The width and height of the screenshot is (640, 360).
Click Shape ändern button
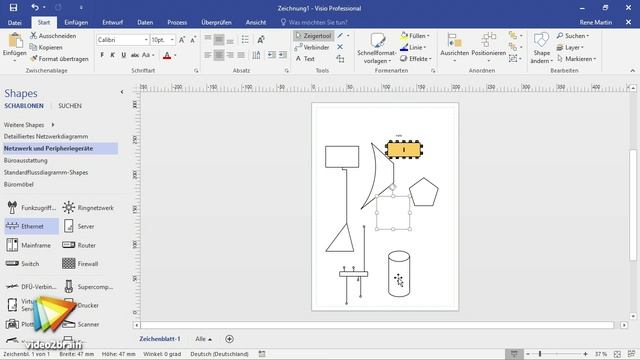[542, 48]
